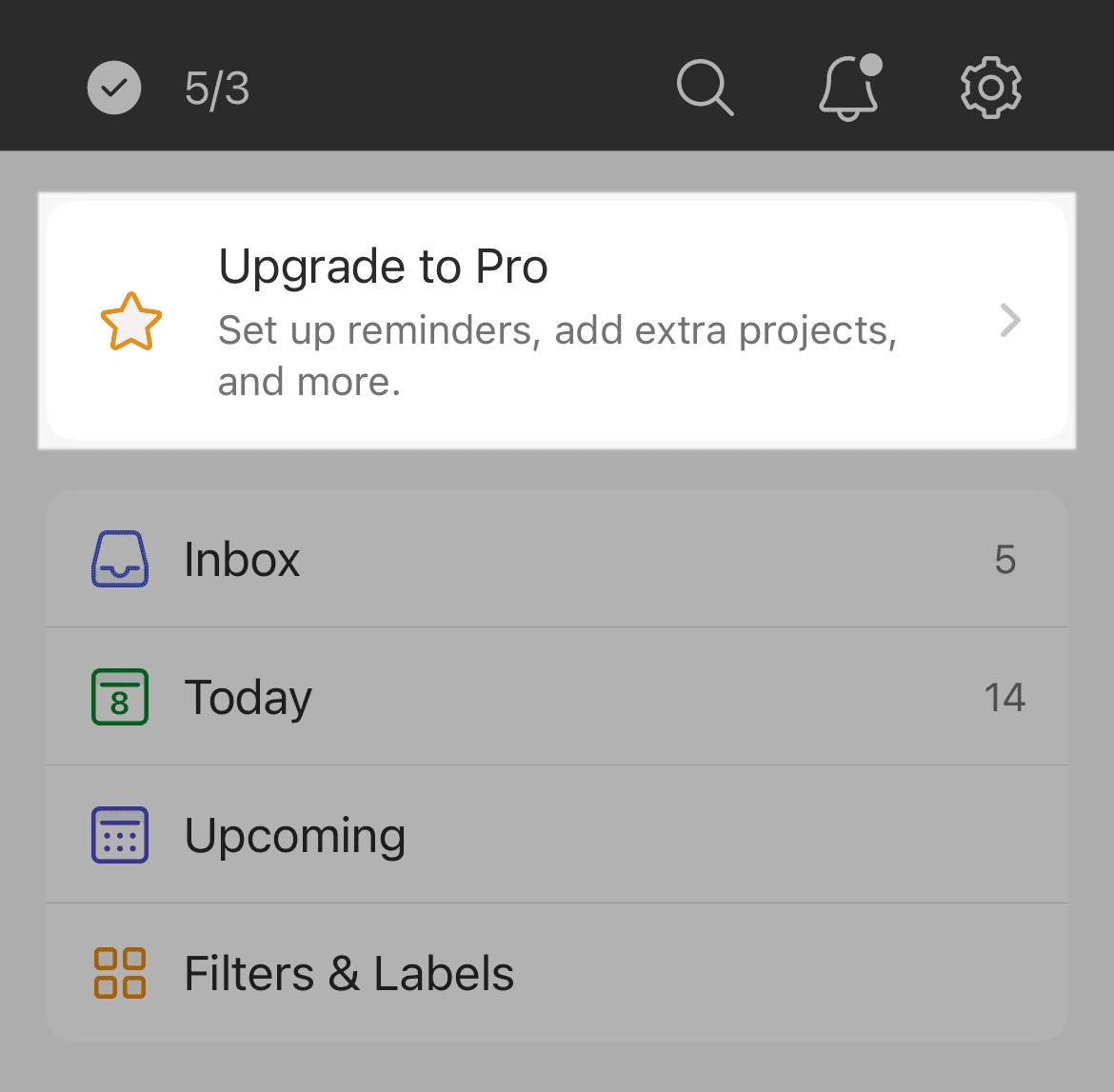The width and height of the screenshot is (1114, 1092).
Task: Open Filters & Labels grid icon
Action: pos(118,972)
